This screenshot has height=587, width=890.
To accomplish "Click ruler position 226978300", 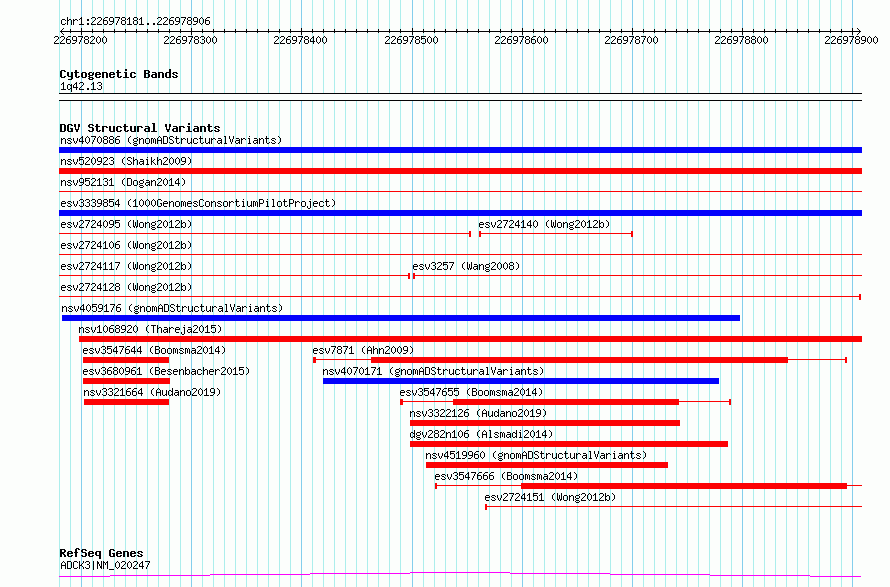I will tap(190, 40).
